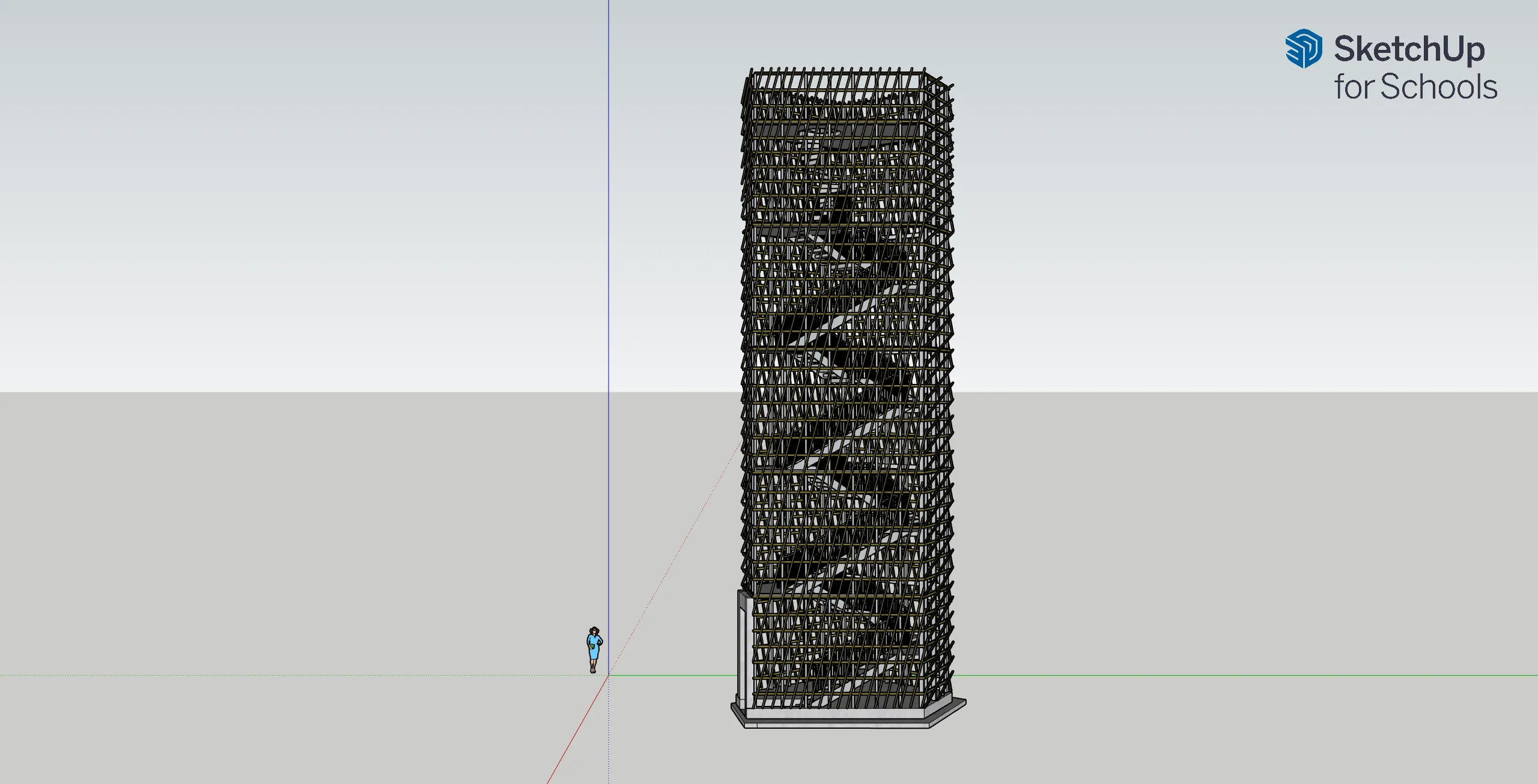Click the solid green axis left of tower
Screen dimensions: 1538x784
(x=673, y=675)
